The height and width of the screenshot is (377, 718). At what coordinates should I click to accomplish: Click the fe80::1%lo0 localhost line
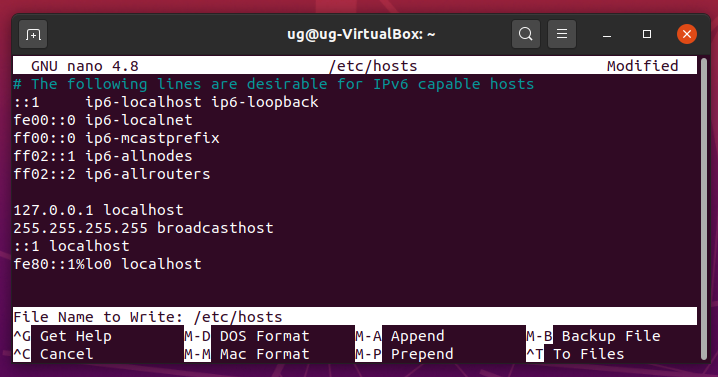(108, 264)
